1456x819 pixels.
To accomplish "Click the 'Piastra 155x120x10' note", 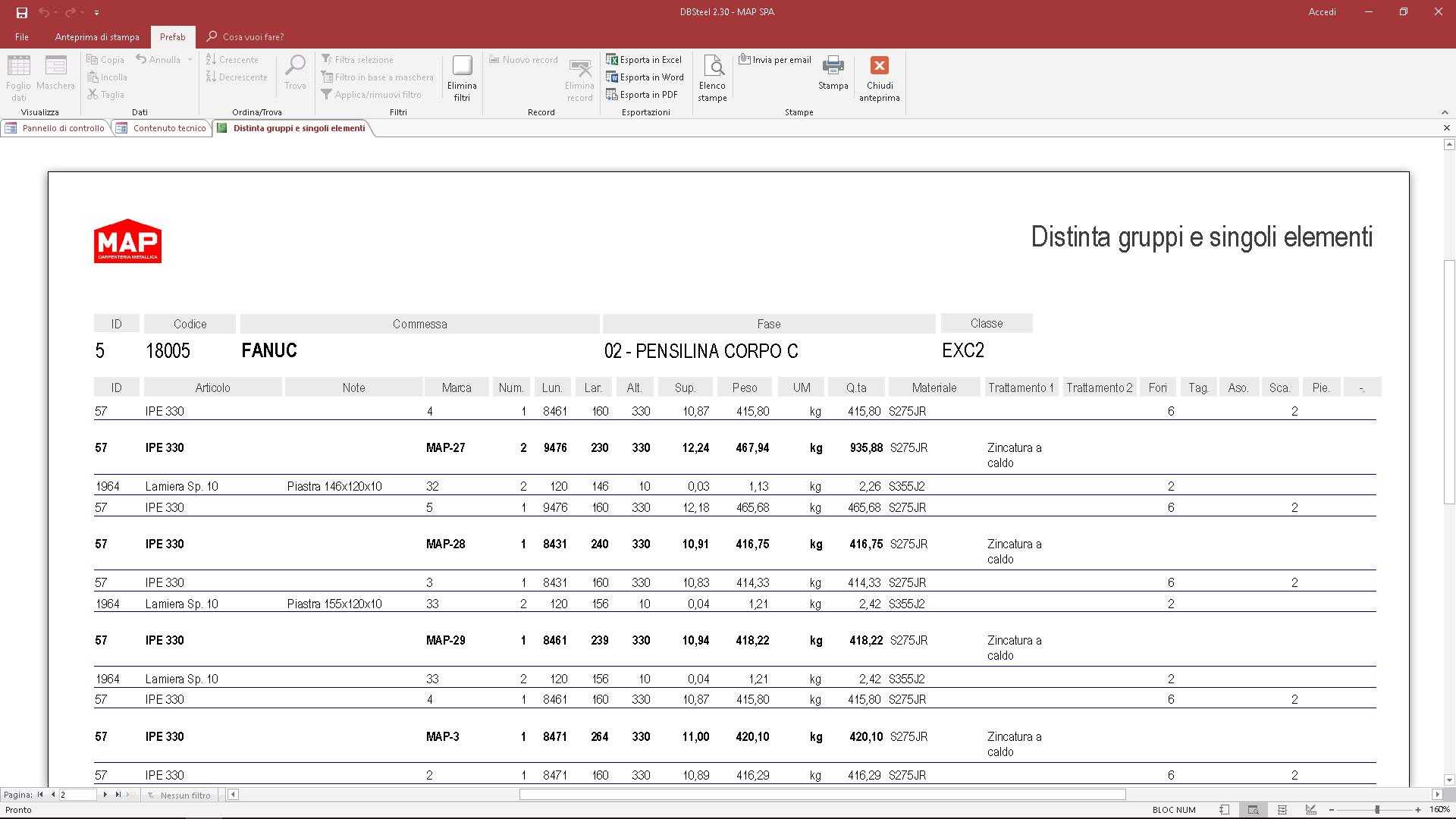I will [x=334, y=604].
